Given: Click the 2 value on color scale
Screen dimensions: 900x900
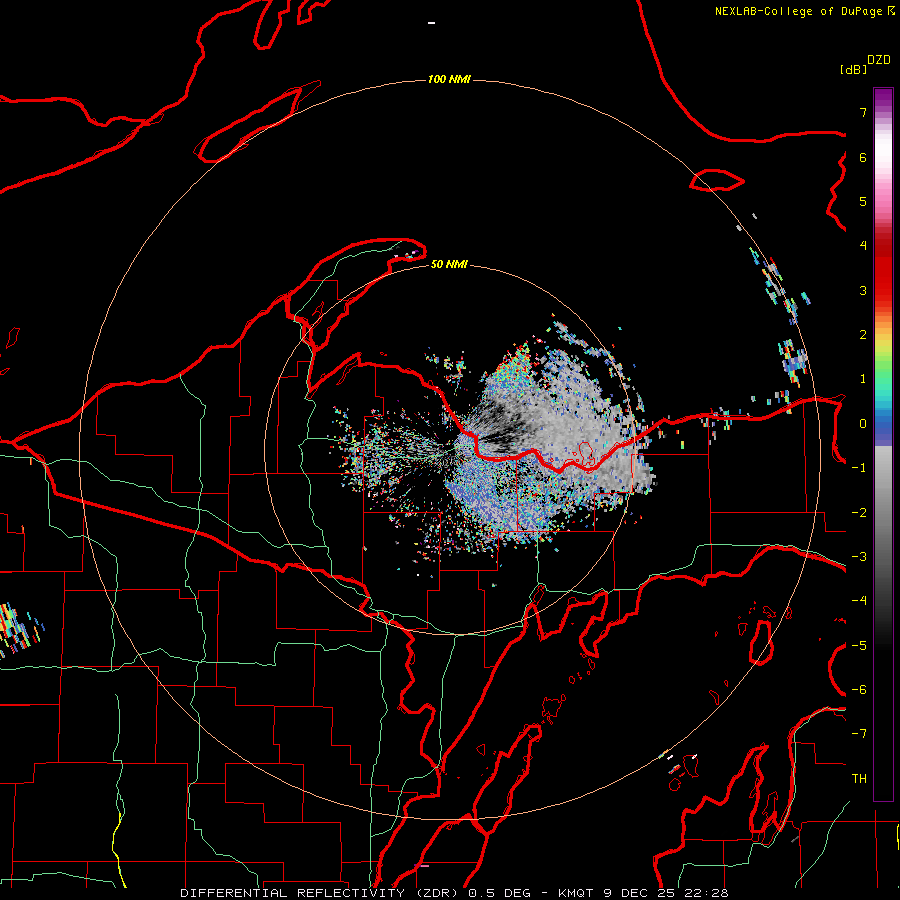Looking at the screenshot, I should [x=863, y=335].
